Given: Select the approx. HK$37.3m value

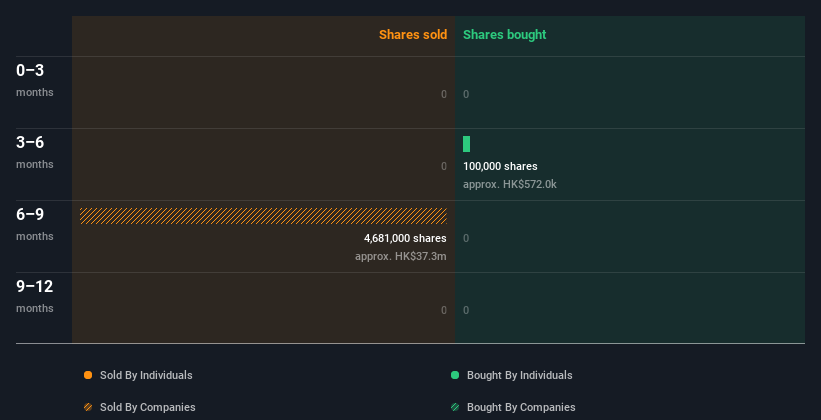Looking at the screenshot, I should coord(401,257).
